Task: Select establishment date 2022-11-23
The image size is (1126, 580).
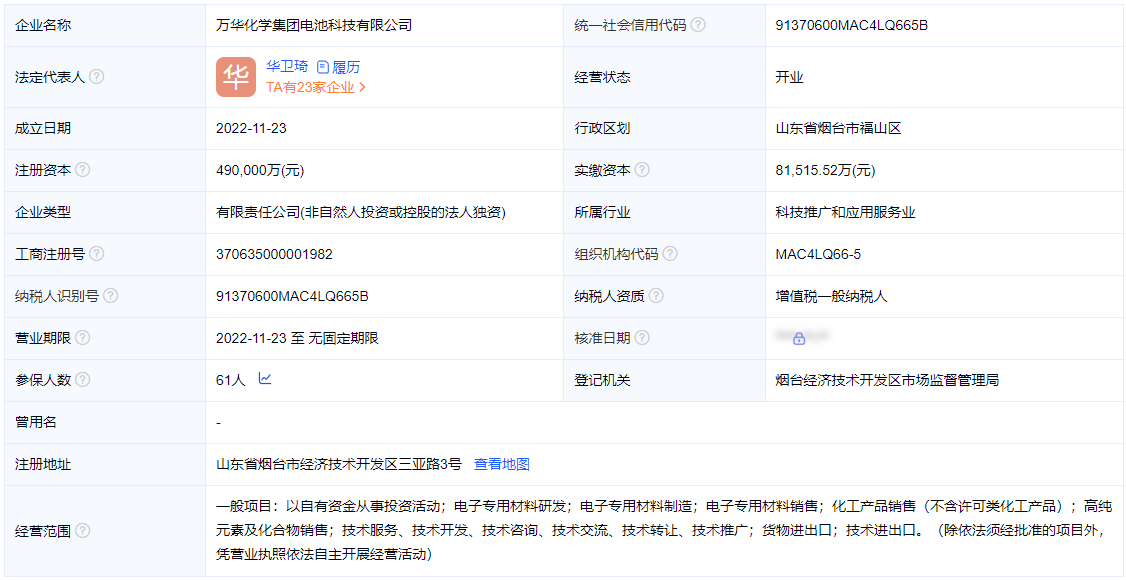Action: (x=251, y=128)
